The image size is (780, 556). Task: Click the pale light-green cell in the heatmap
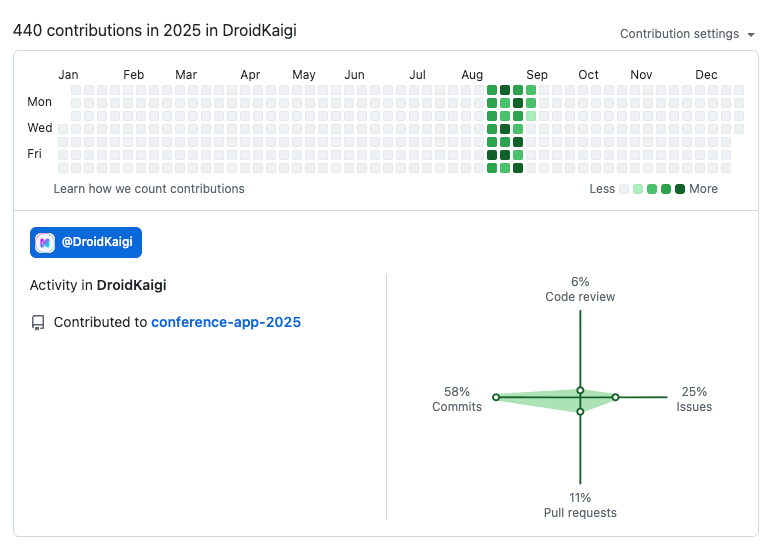pyautogui.click(x=531, y=116)
